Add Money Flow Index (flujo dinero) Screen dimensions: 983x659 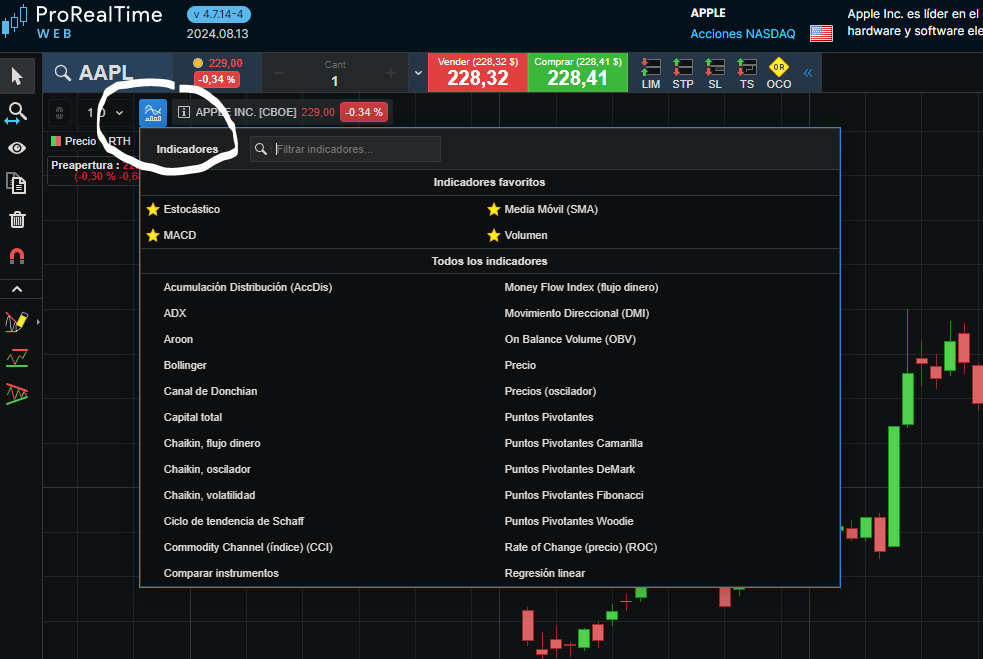(581, 287)
